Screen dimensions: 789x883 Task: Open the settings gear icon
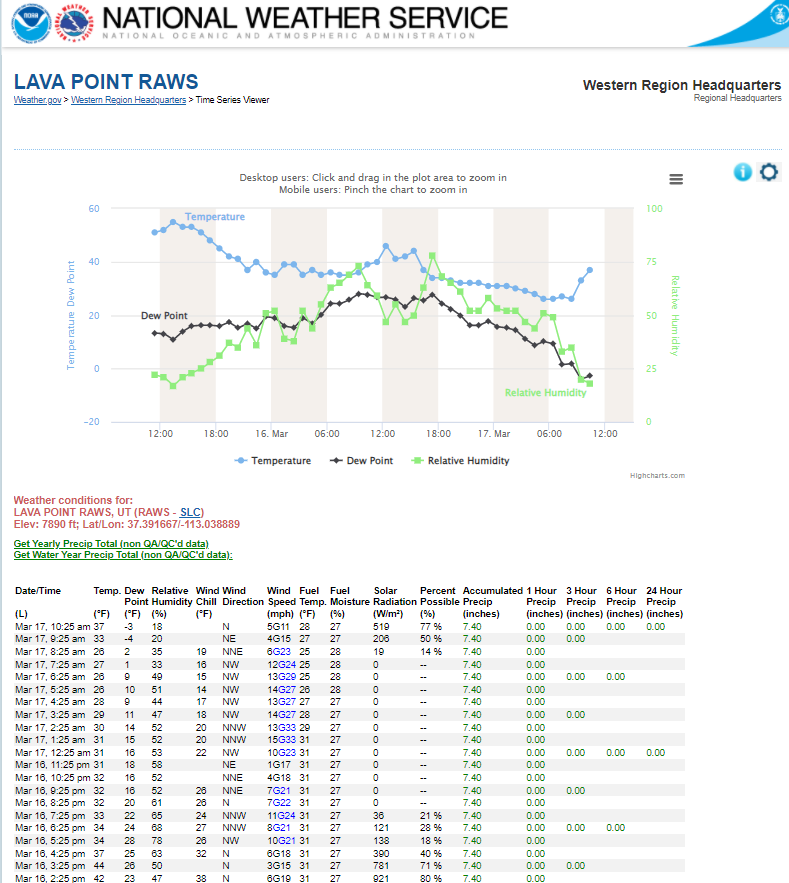768,172
